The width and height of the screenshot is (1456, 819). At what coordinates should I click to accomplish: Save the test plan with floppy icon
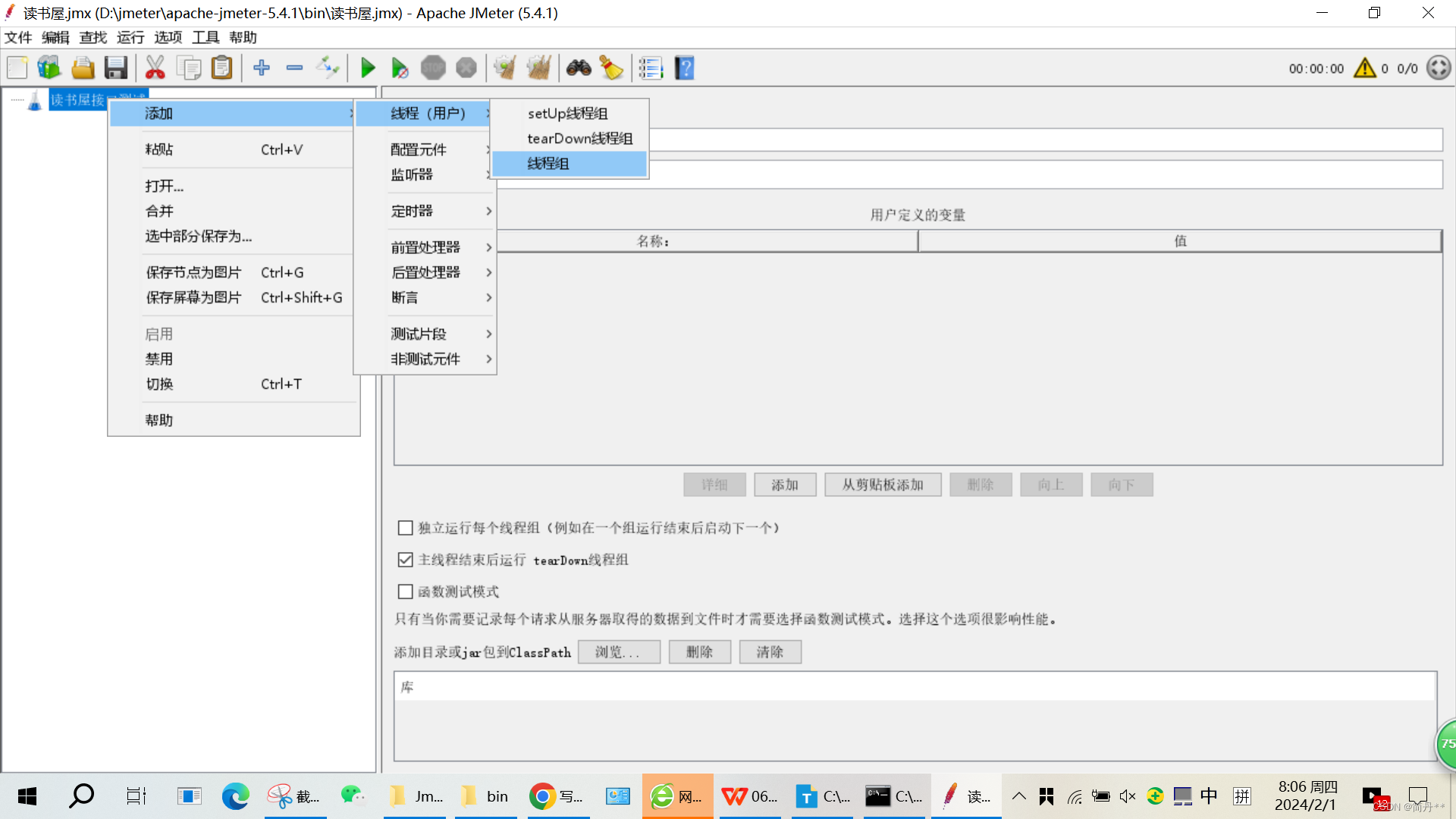pyautogui.click(x=115, y=68)
